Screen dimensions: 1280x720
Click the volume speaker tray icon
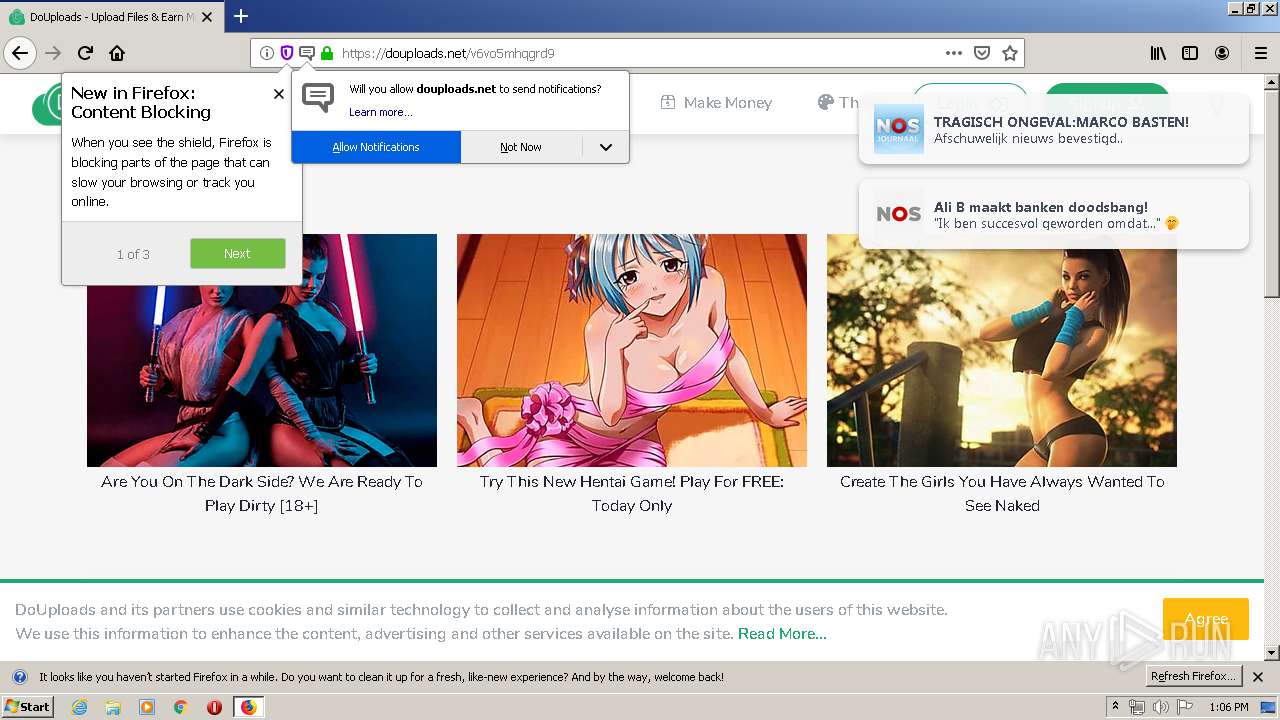pyautogui.click(x=1160, y=707)
